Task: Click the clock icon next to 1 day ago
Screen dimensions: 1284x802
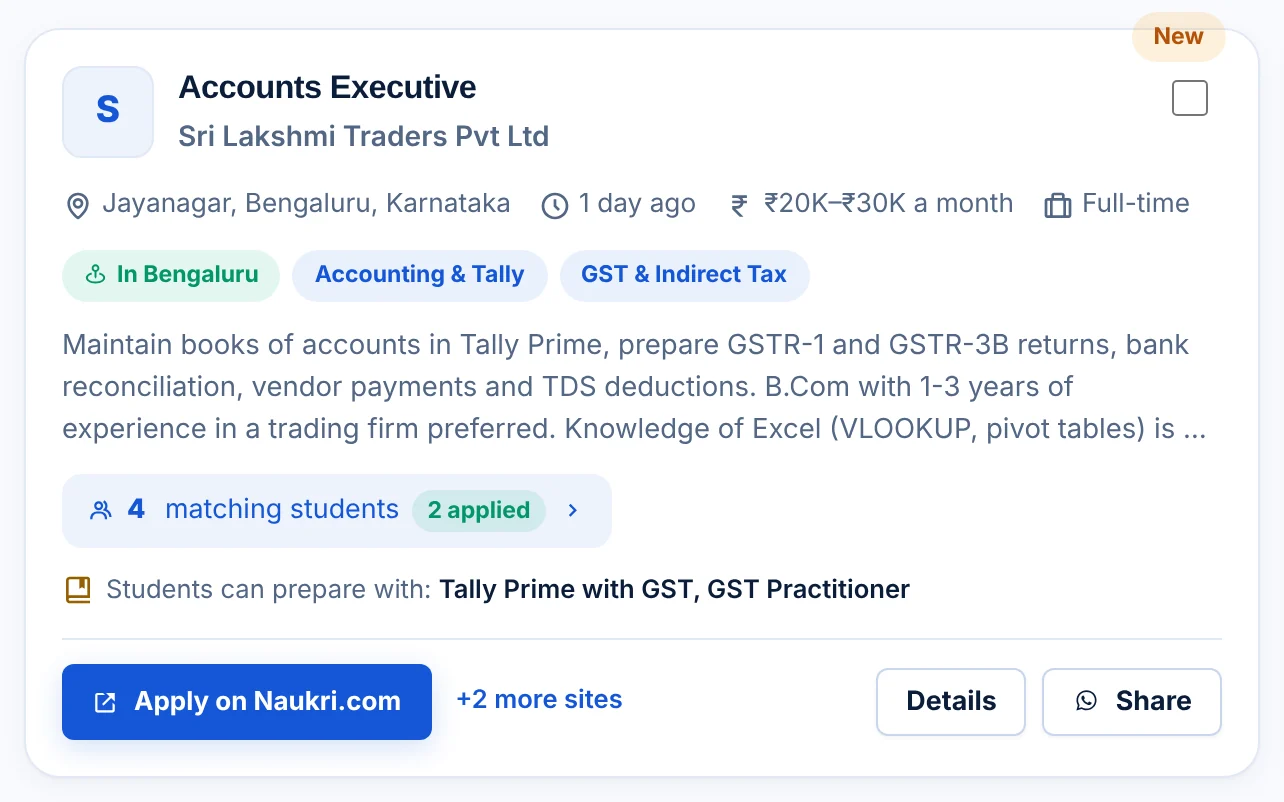Action: [555, 206]
